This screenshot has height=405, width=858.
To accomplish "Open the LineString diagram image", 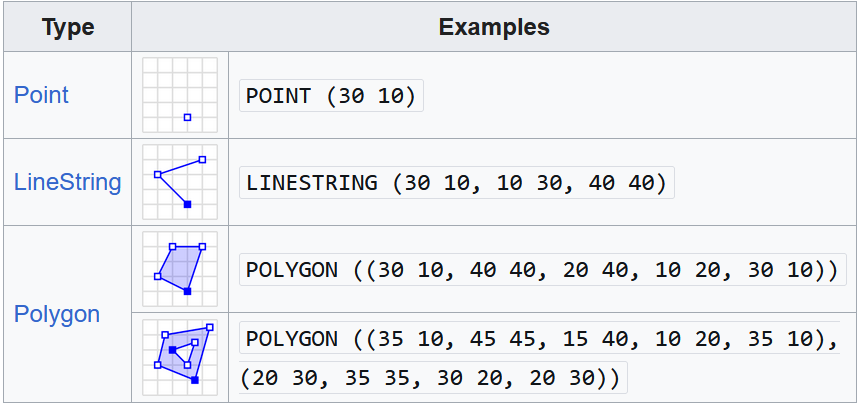I will point(180,182).
